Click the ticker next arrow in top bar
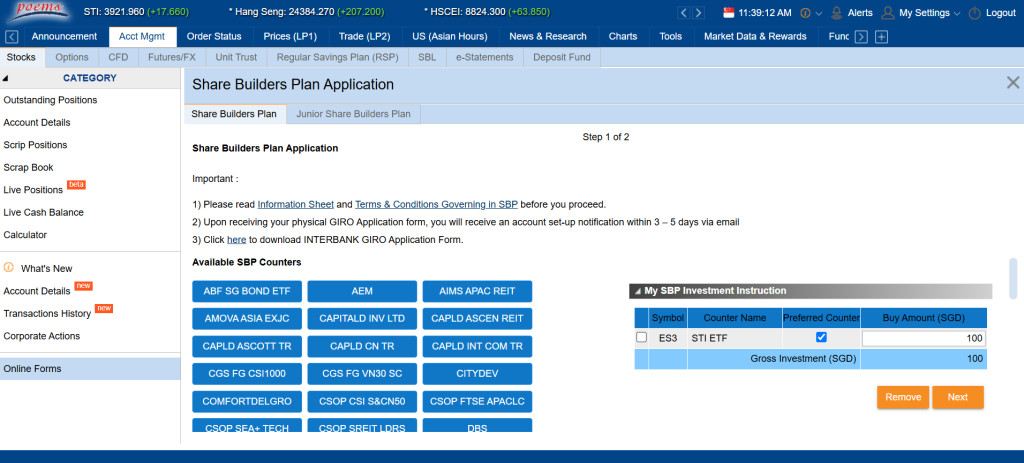1024x463 pixels. pos(699,13)
